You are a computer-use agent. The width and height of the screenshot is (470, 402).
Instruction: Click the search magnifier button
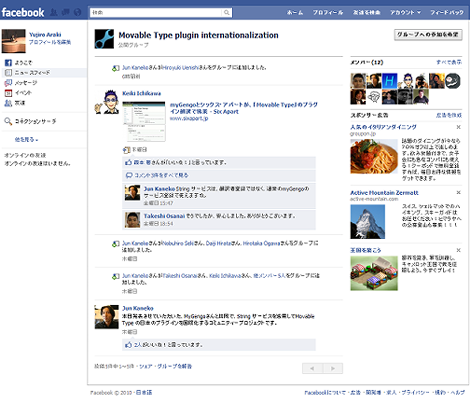(x=226, y=13)
